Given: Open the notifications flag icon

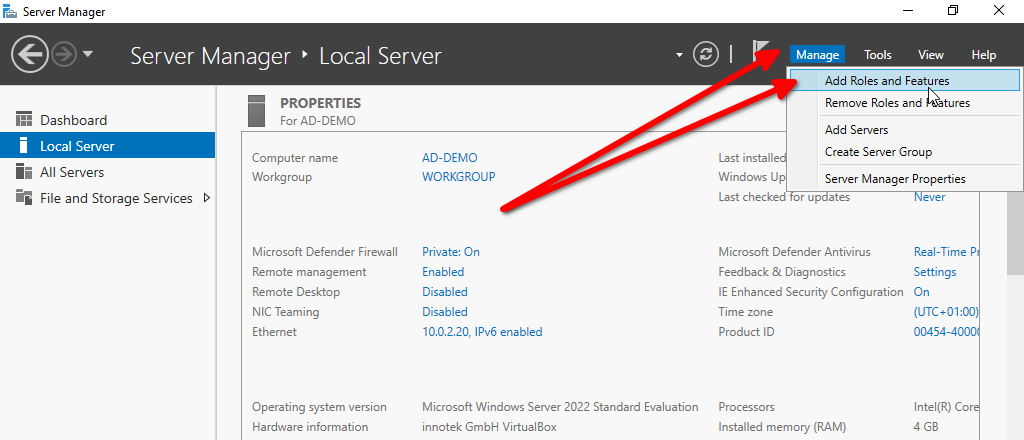Looking at the screenshot, I should [761, 53].
